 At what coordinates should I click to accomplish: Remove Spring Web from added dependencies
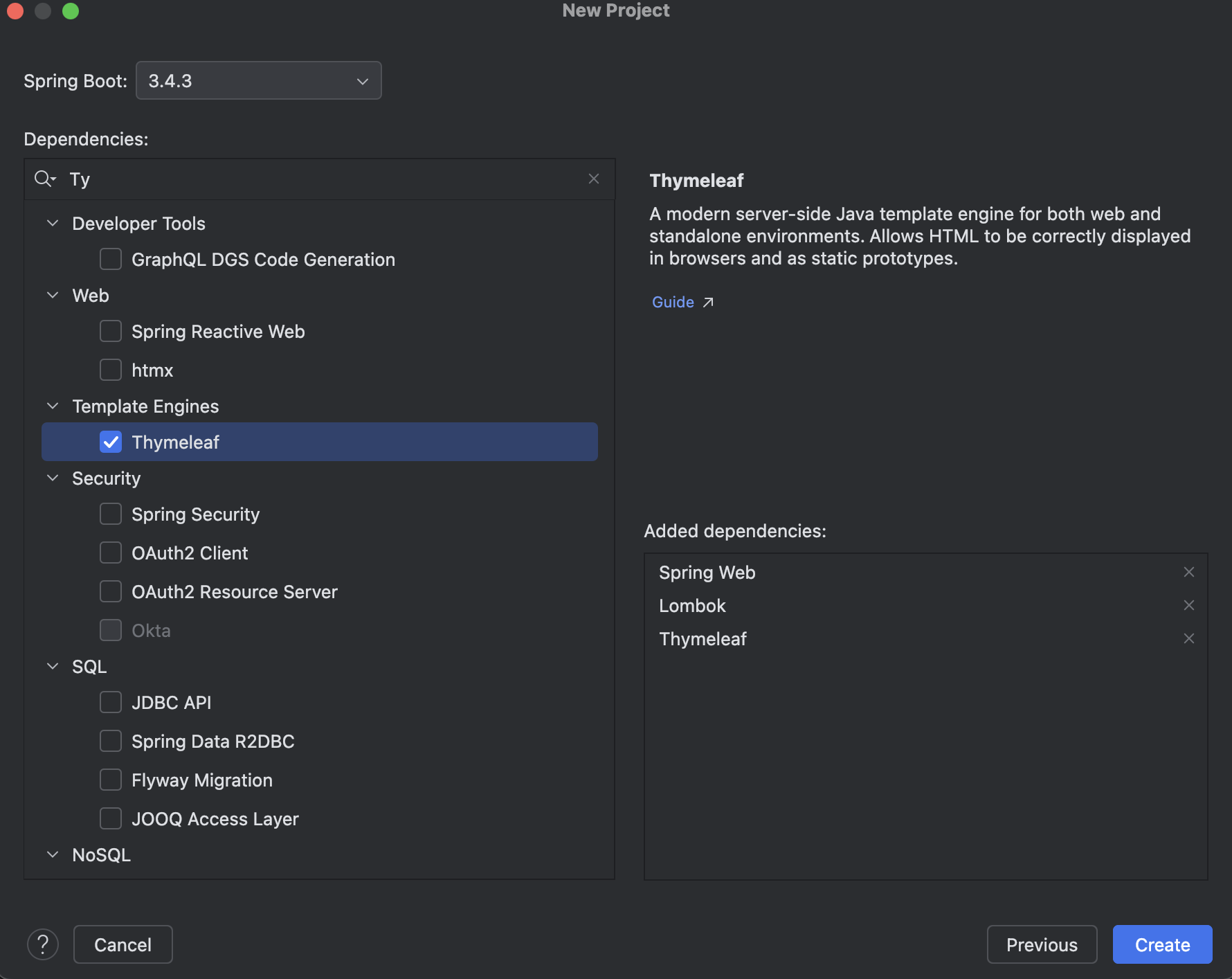point(1188,572)
